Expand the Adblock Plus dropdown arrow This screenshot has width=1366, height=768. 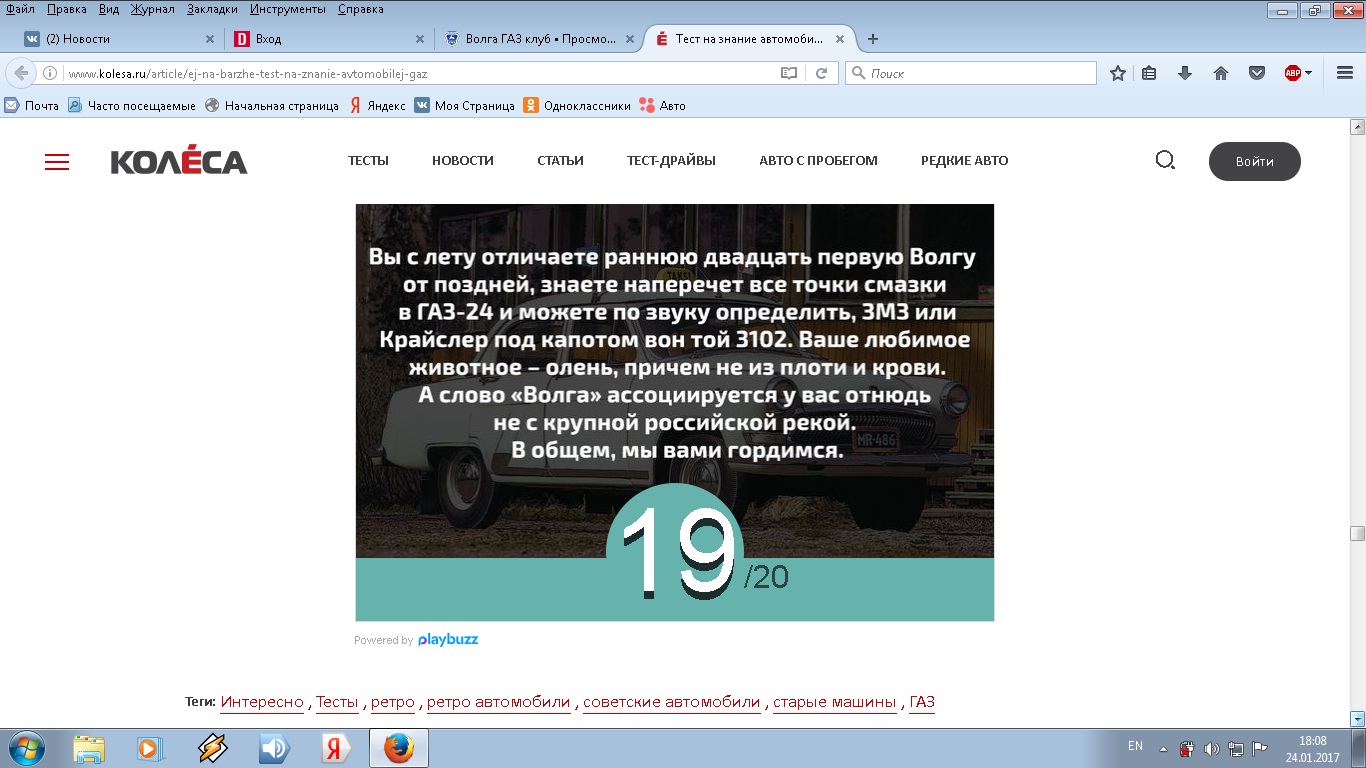[1309, 73]
